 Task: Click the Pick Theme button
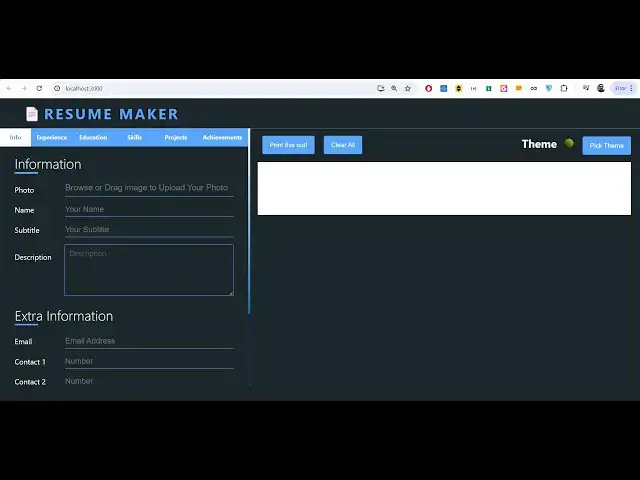point(607,145)
